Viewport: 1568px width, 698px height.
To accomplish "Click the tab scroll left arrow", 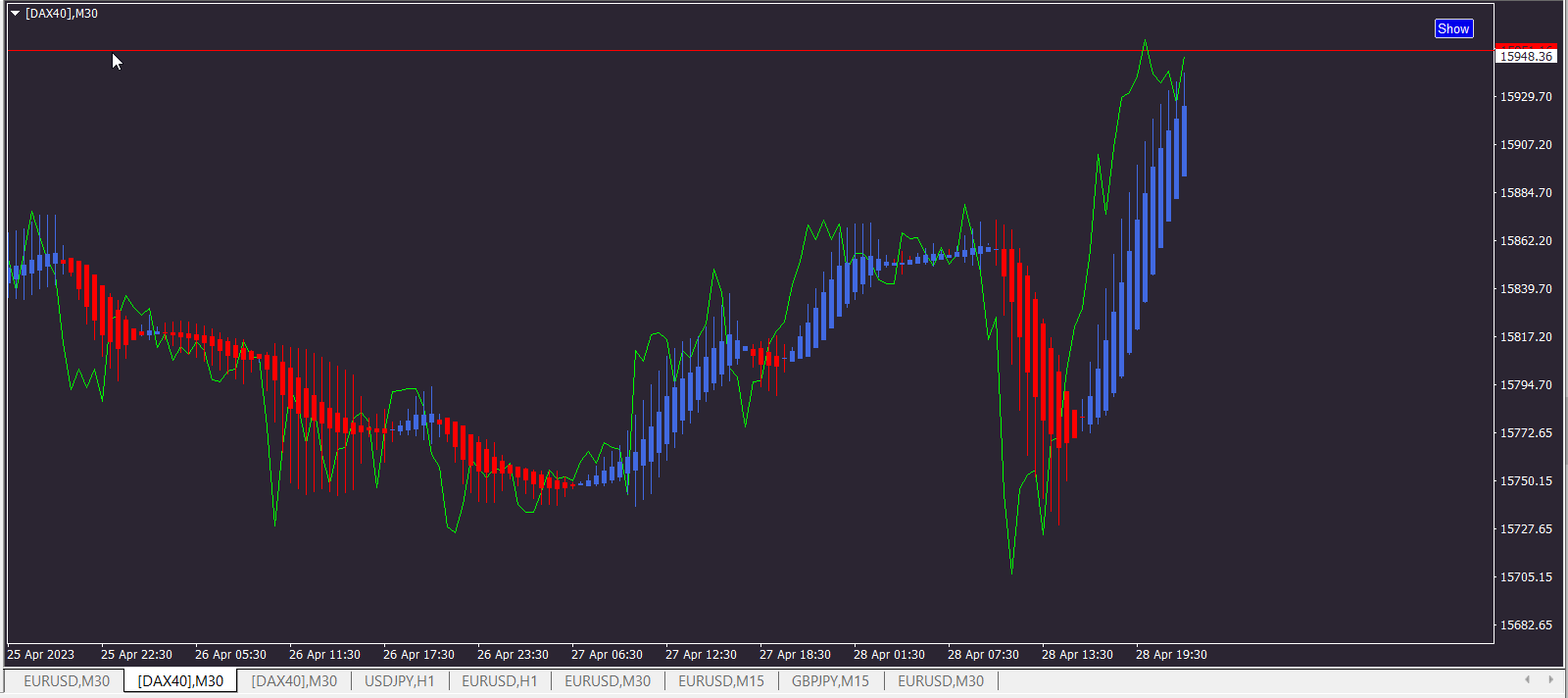I will click(1527, 679).
